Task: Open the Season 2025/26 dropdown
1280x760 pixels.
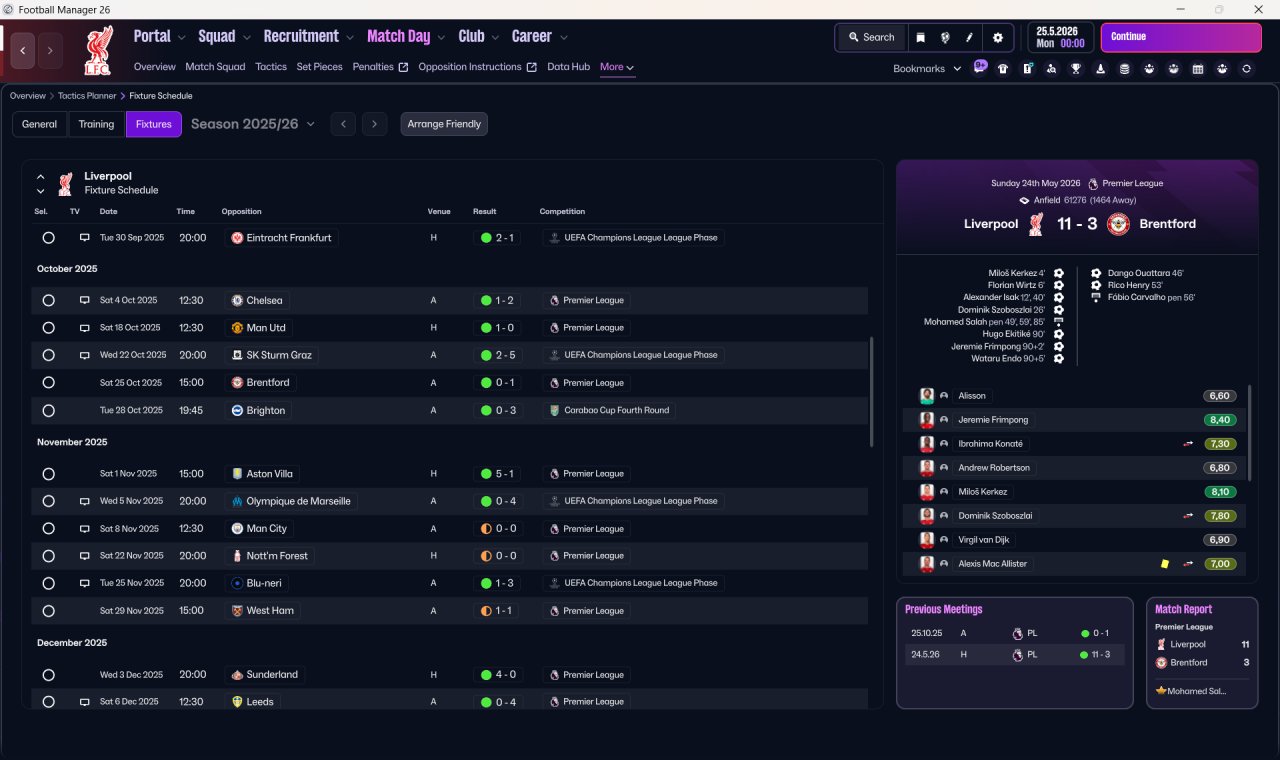Action: (x=253, y=124)
